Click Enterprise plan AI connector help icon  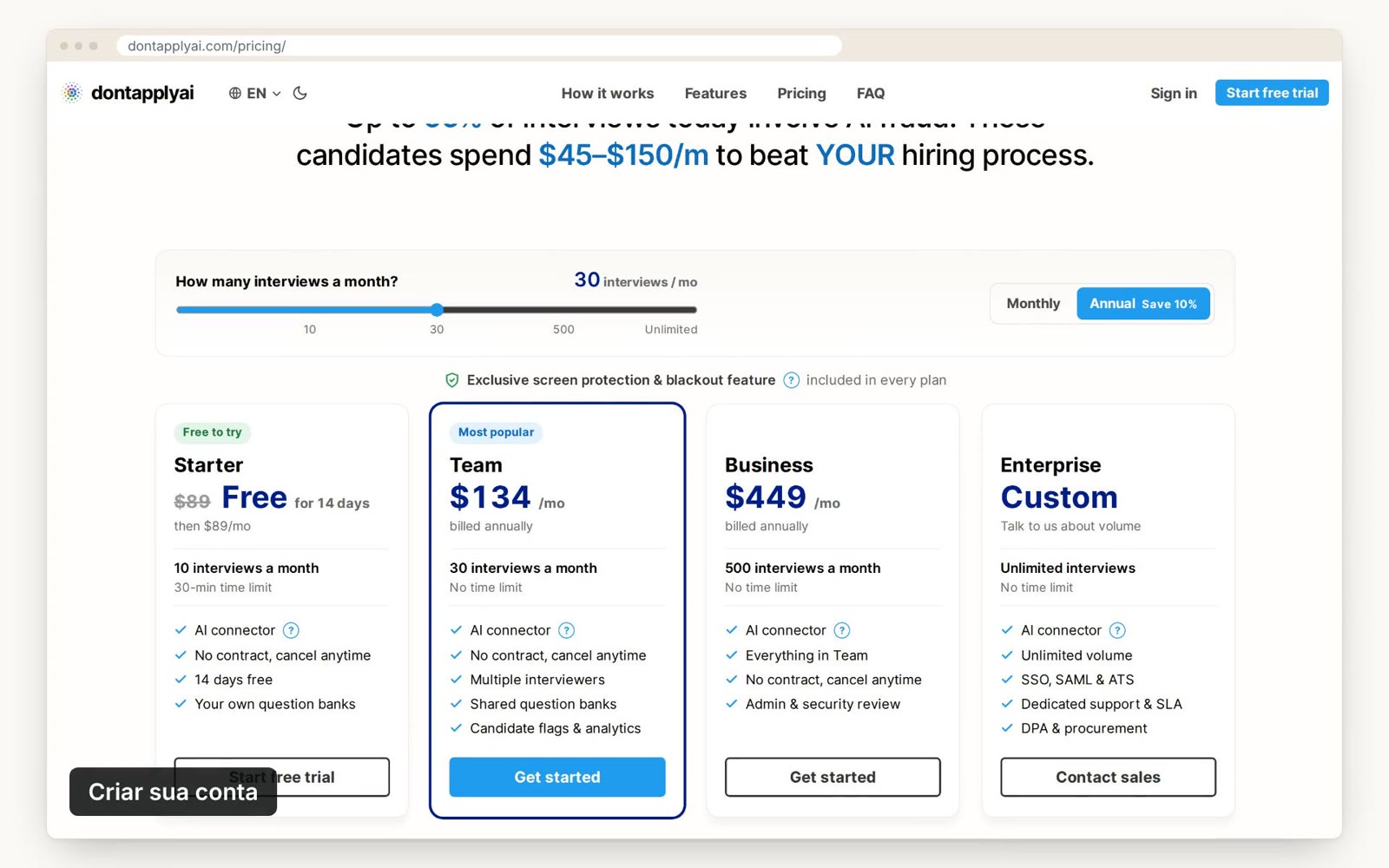pos(1117,630)
